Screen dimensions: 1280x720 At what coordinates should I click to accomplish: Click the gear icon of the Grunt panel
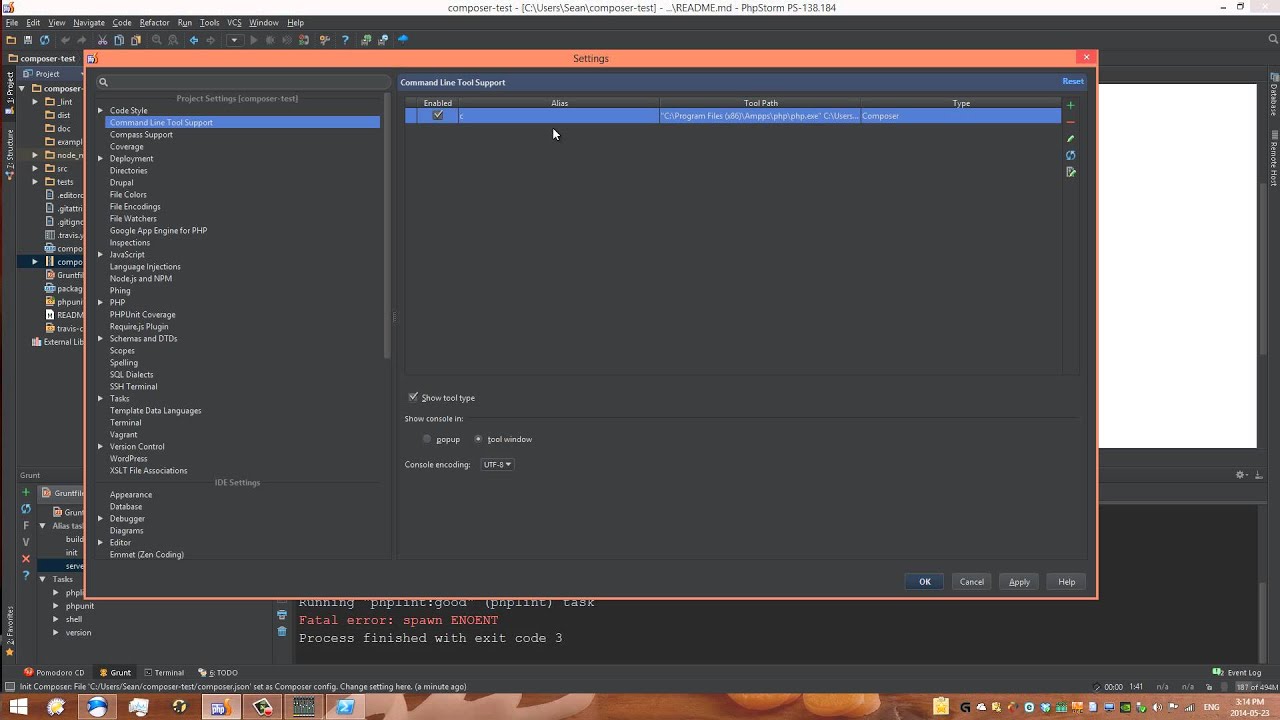pyautogui.click(x=1241, y=475)
